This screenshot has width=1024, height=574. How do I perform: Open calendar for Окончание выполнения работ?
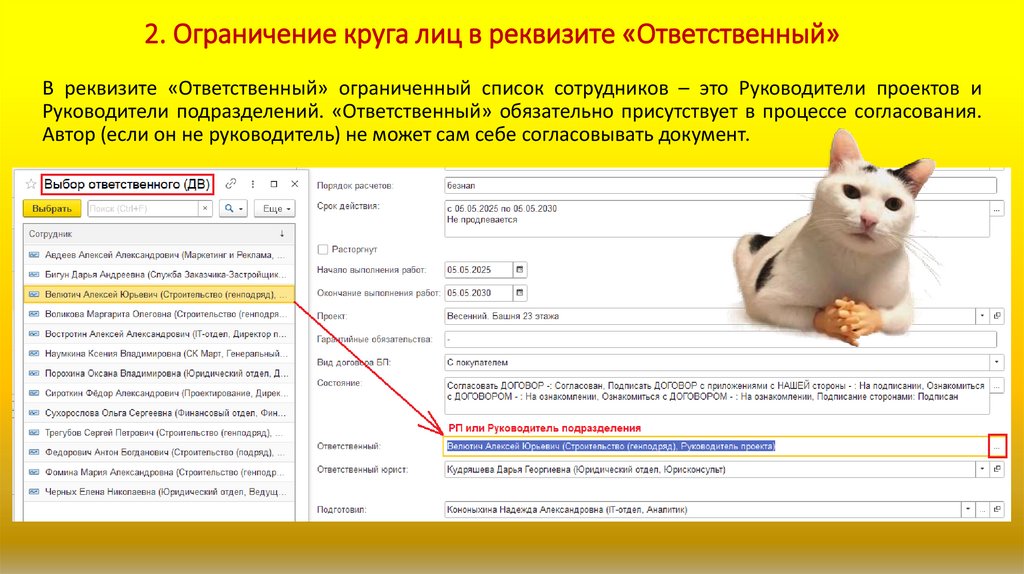520,293
